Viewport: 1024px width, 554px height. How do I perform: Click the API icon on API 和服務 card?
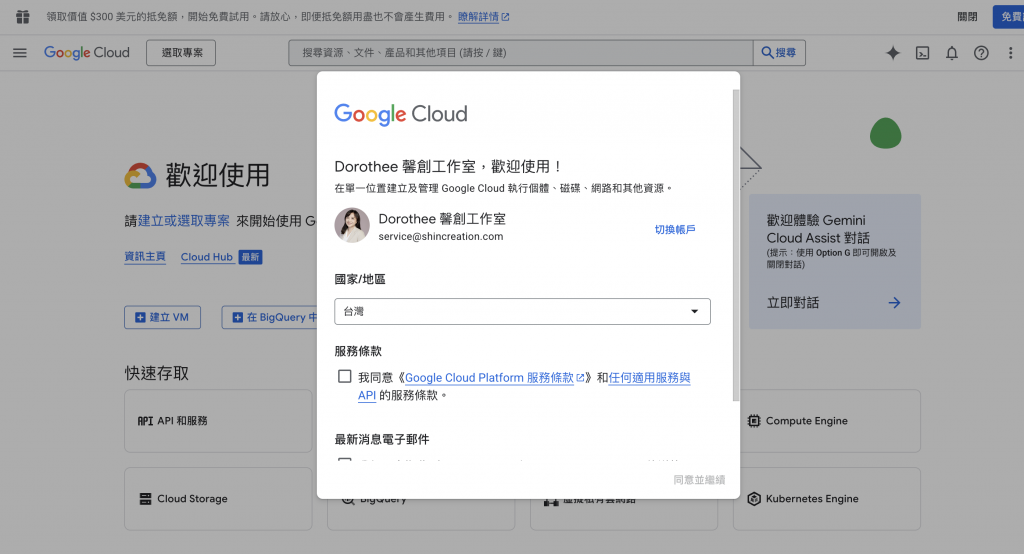(145, 421)
